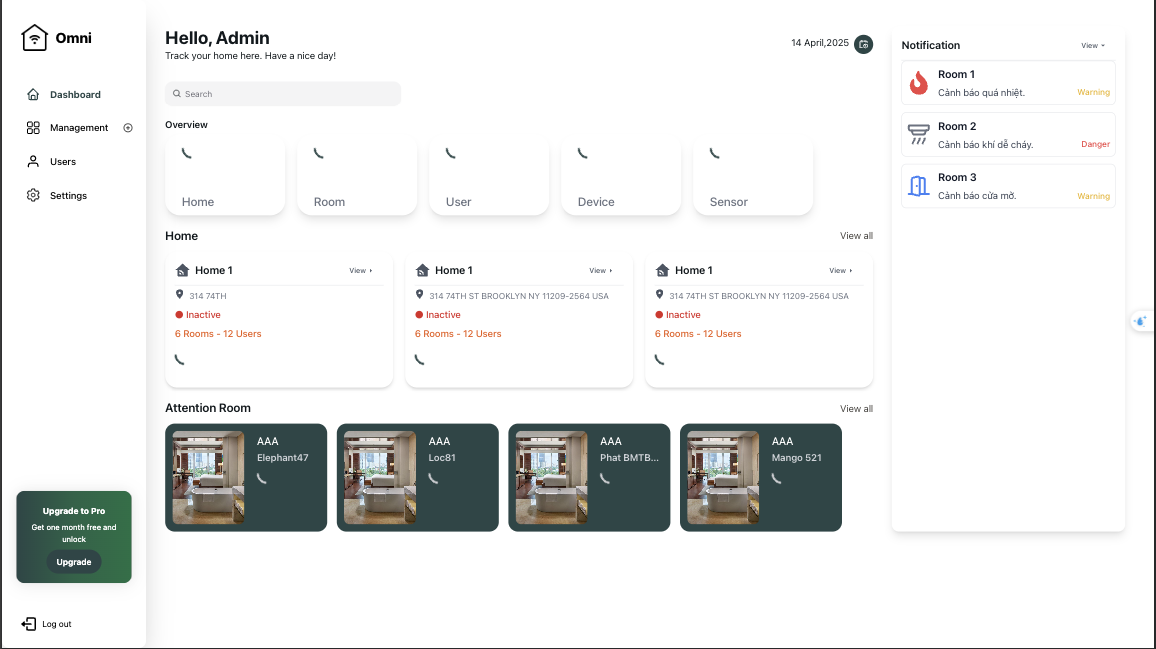Click the Upgrade to Pro heading
The width and height of the screenshot is (1156, 649).
[74, 511]
